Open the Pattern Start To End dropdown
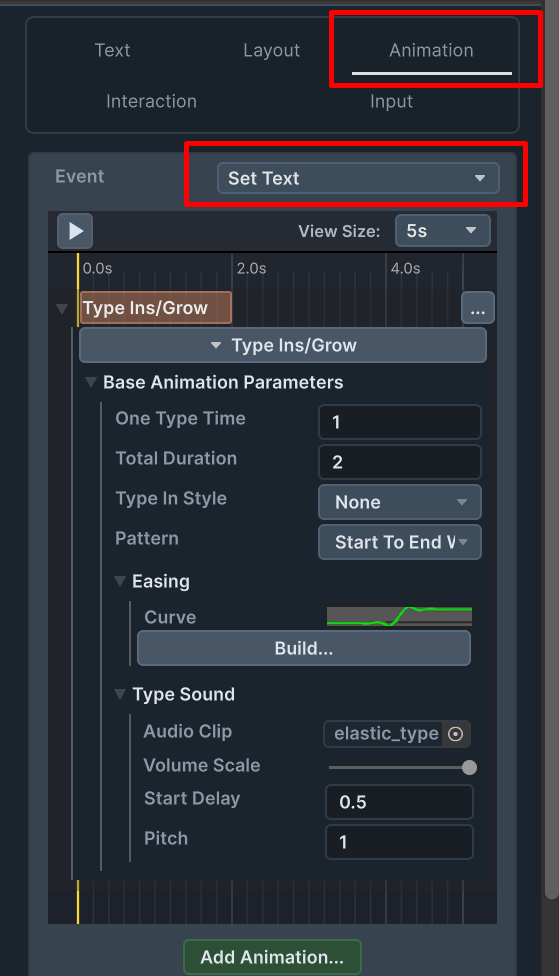Image resolution: width=559 pixels, height=976 pixels. (400, 542)
